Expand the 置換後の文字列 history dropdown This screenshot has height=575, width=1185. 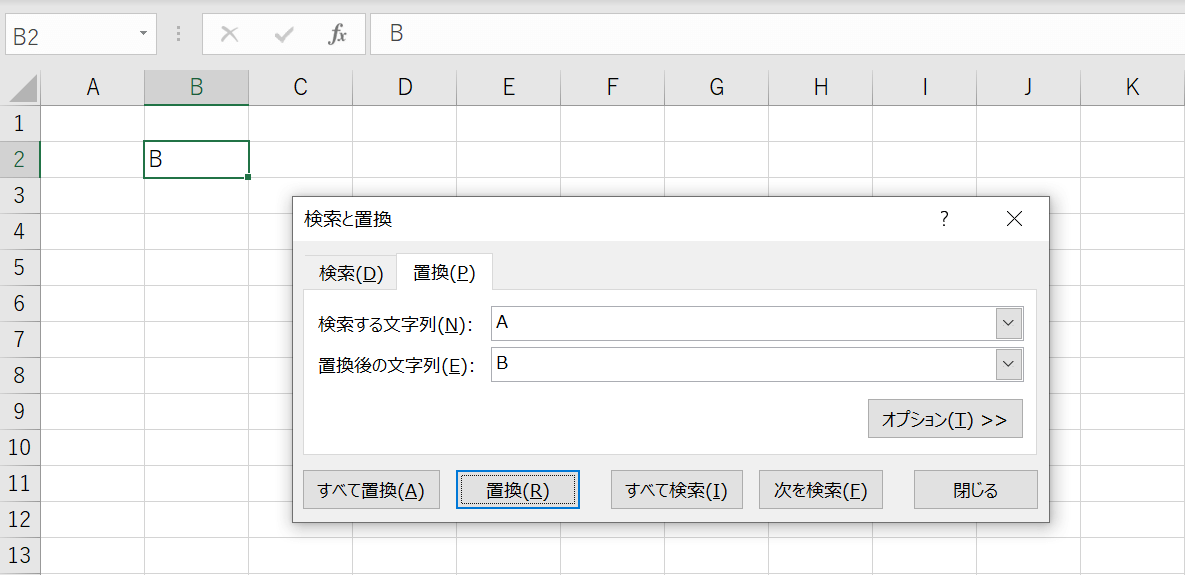click(x=1009, y=365)
